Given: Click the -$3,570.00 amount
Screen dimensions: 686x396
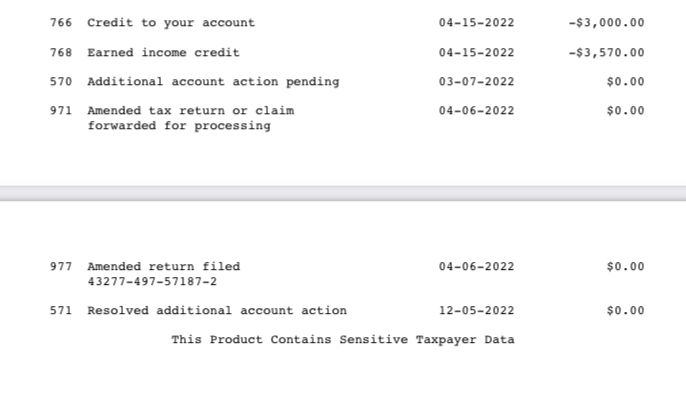Looking at the screenshot, I should coord(606,53).
